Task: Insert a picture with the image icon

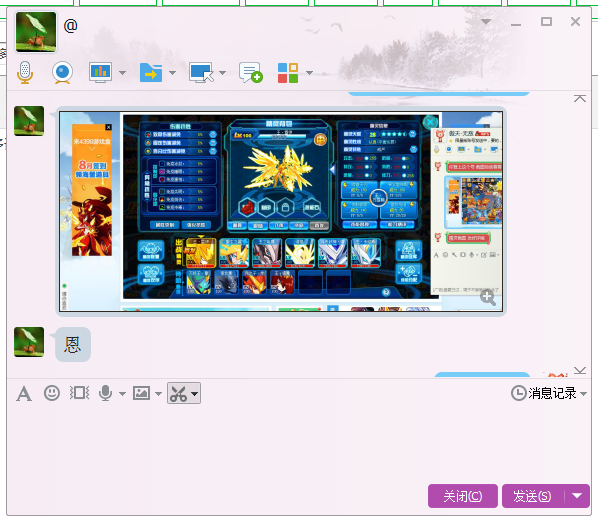Action: point(141,393)
